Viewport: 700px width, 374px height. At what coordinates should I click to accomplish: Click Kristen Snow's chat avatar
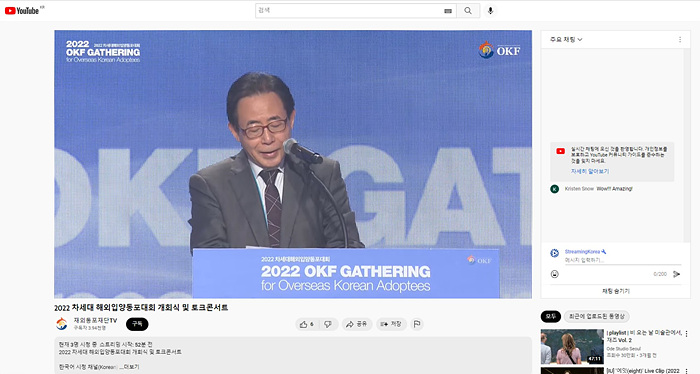554,189
